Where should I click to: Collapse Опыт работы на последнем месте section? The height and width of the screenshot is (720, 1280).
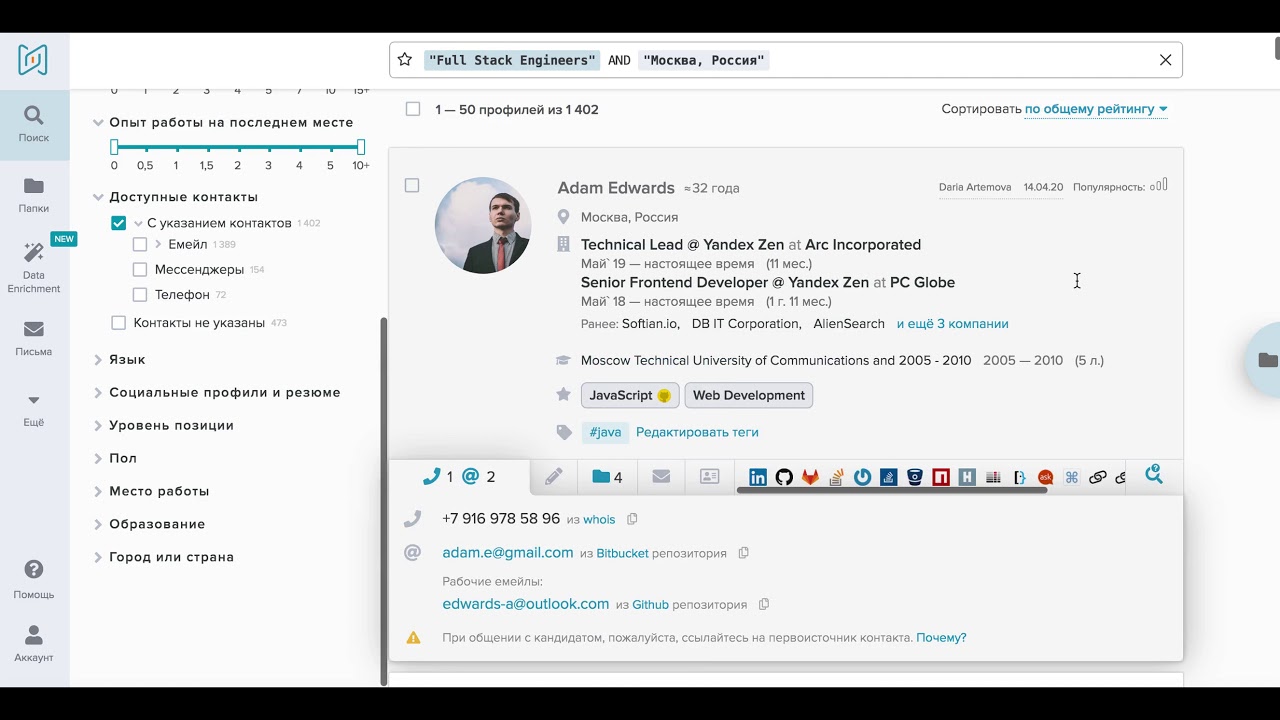[99, 123]
